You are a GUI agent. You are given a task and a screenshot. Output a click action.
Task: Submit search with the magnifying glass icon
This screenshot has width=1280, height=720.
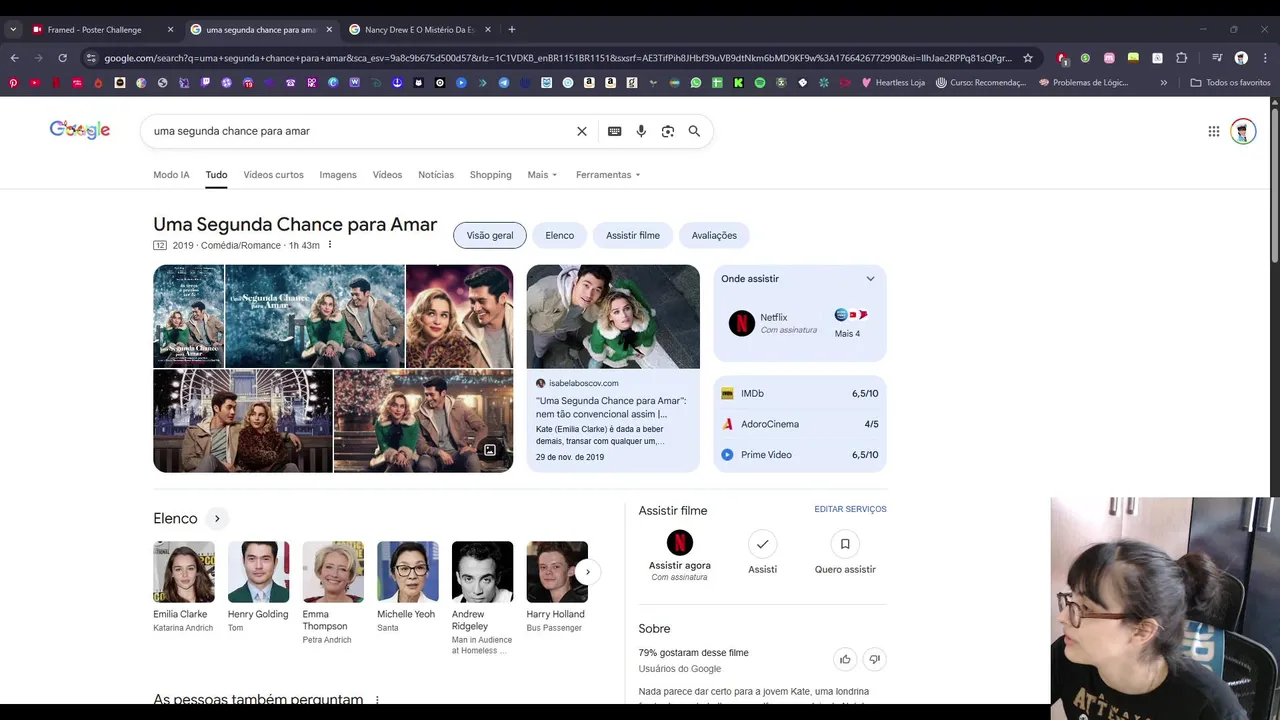click(694, 131)
